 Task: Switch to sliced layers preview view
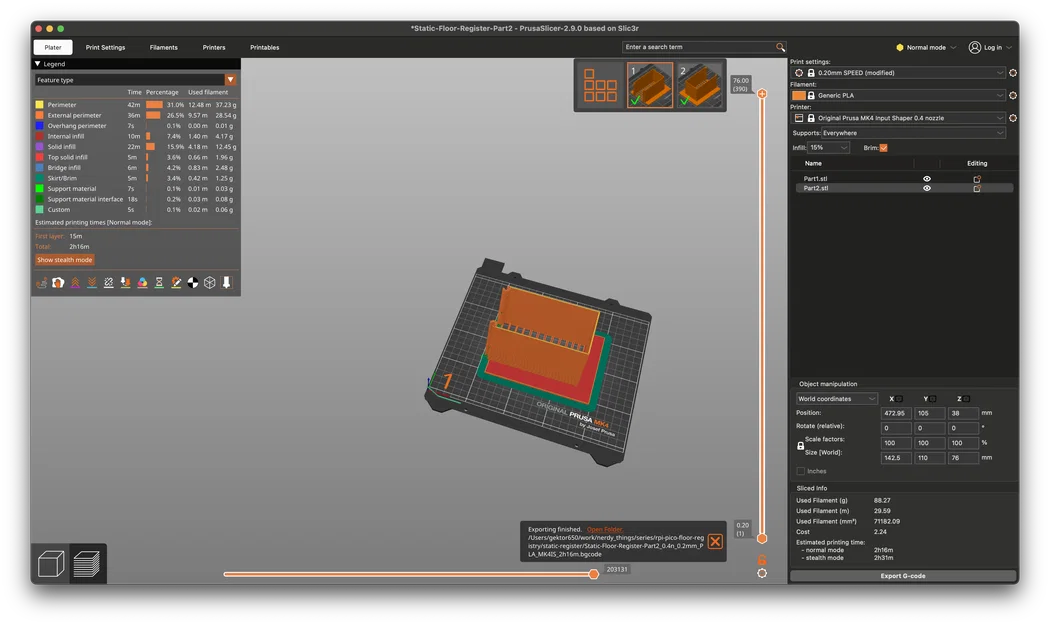click(x=87, y=563)
